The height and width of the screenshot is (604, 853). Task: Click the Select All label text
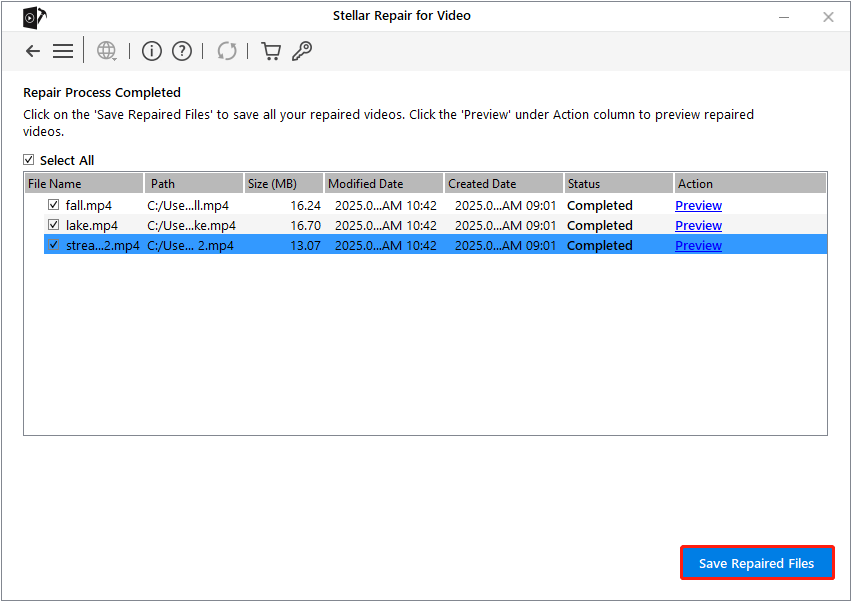(x=67, y=161)
